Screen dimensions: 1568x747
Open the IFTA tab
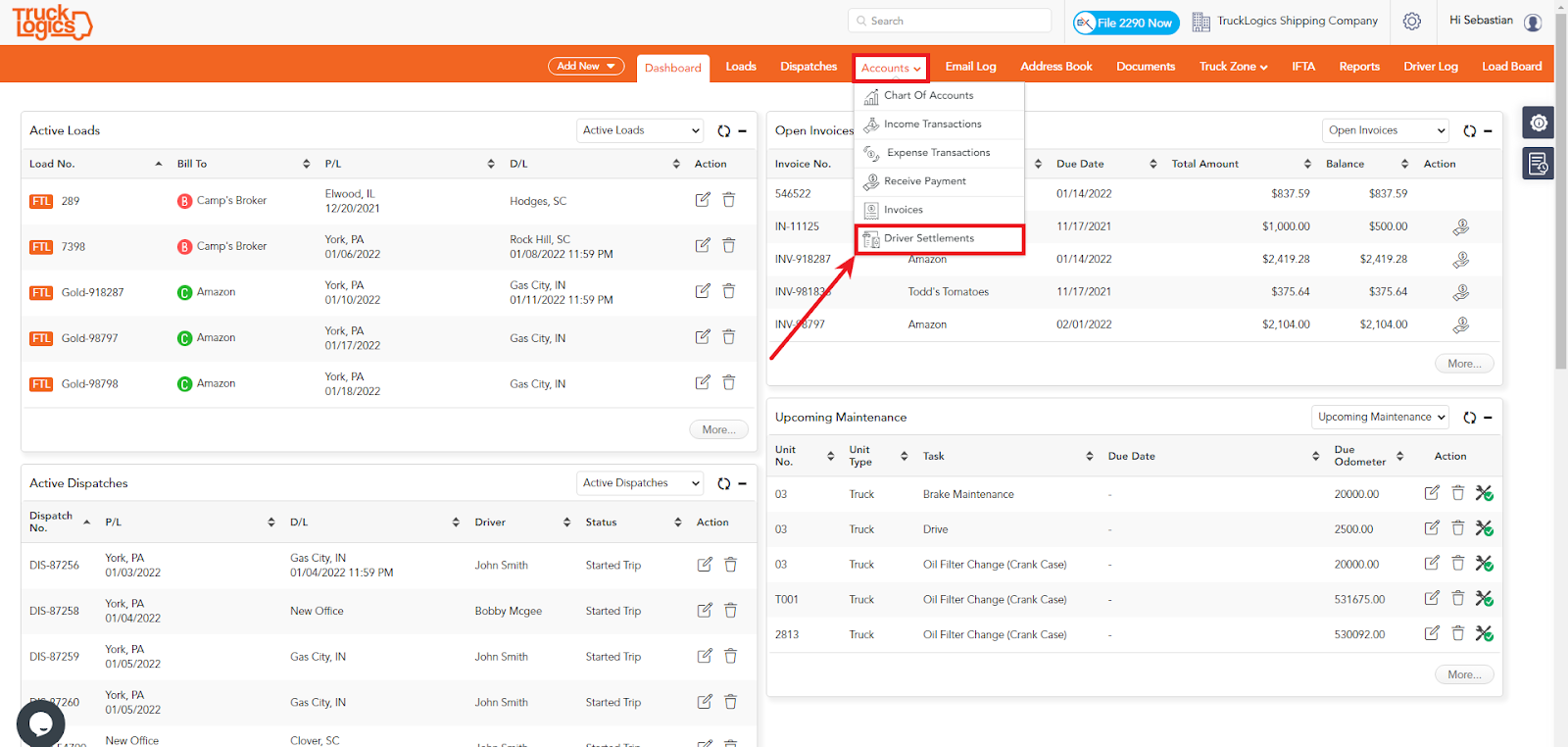click(x=1303, y=67)
